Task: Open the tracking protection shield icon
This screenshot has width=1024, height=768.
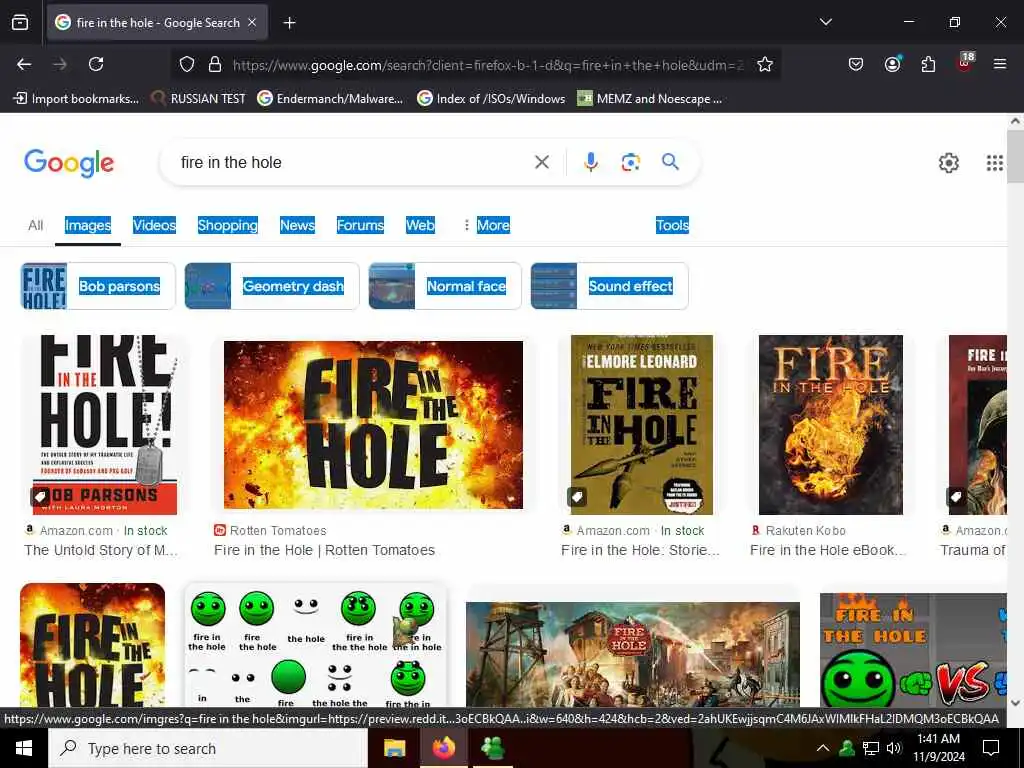Action: click(187, 65)
